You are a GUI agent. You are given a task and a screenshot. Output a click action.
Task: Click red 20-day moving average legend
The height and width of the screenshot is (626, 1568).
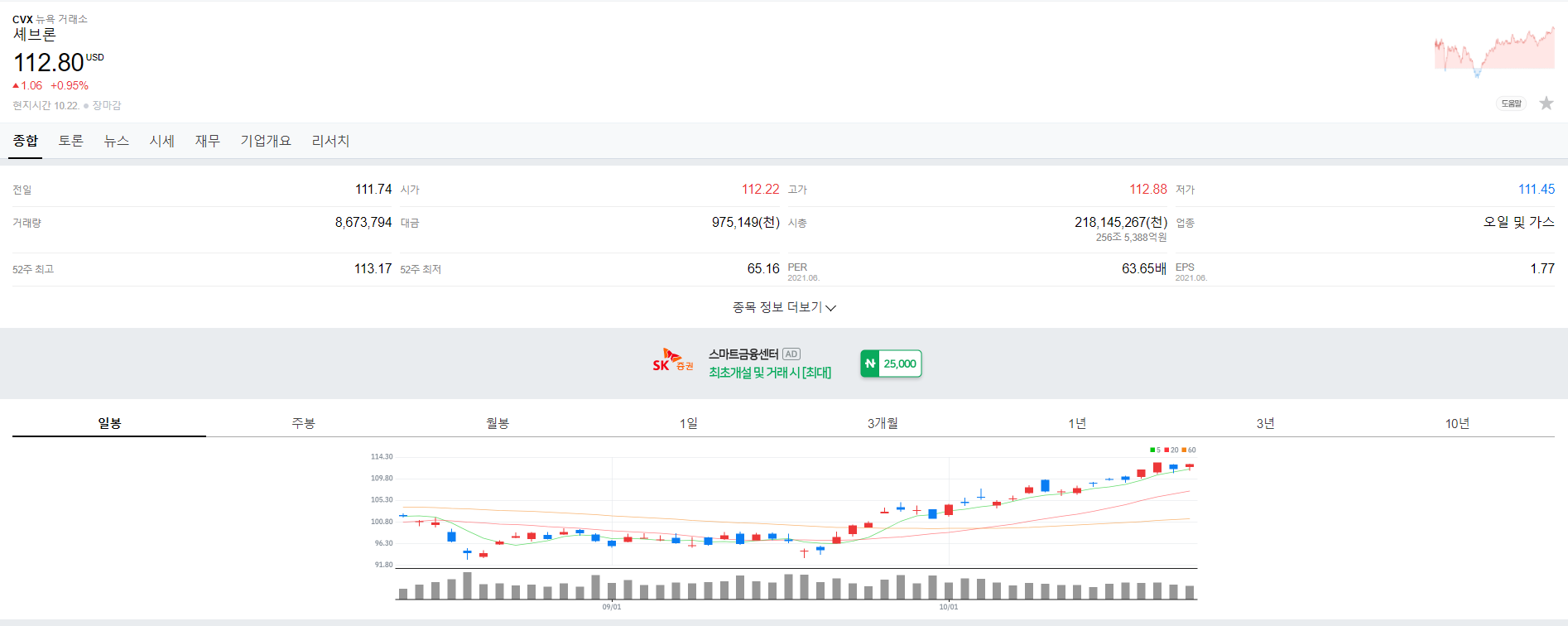tap(1171, 450)
